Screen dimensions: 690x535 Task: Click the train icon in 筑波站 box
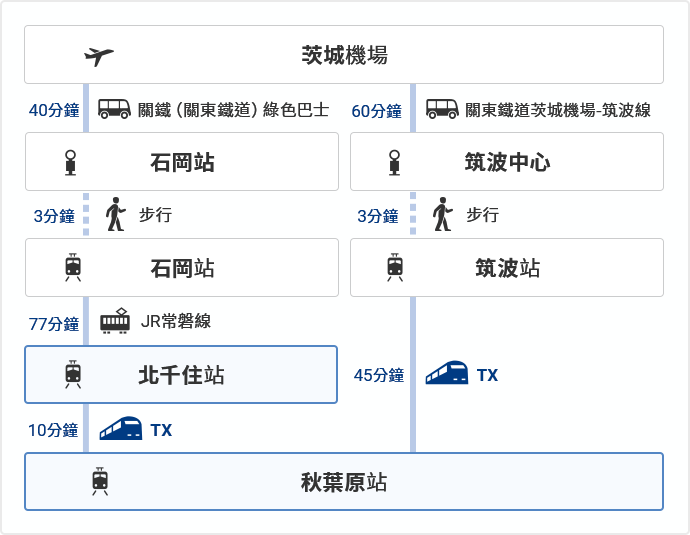pos(395,268)
